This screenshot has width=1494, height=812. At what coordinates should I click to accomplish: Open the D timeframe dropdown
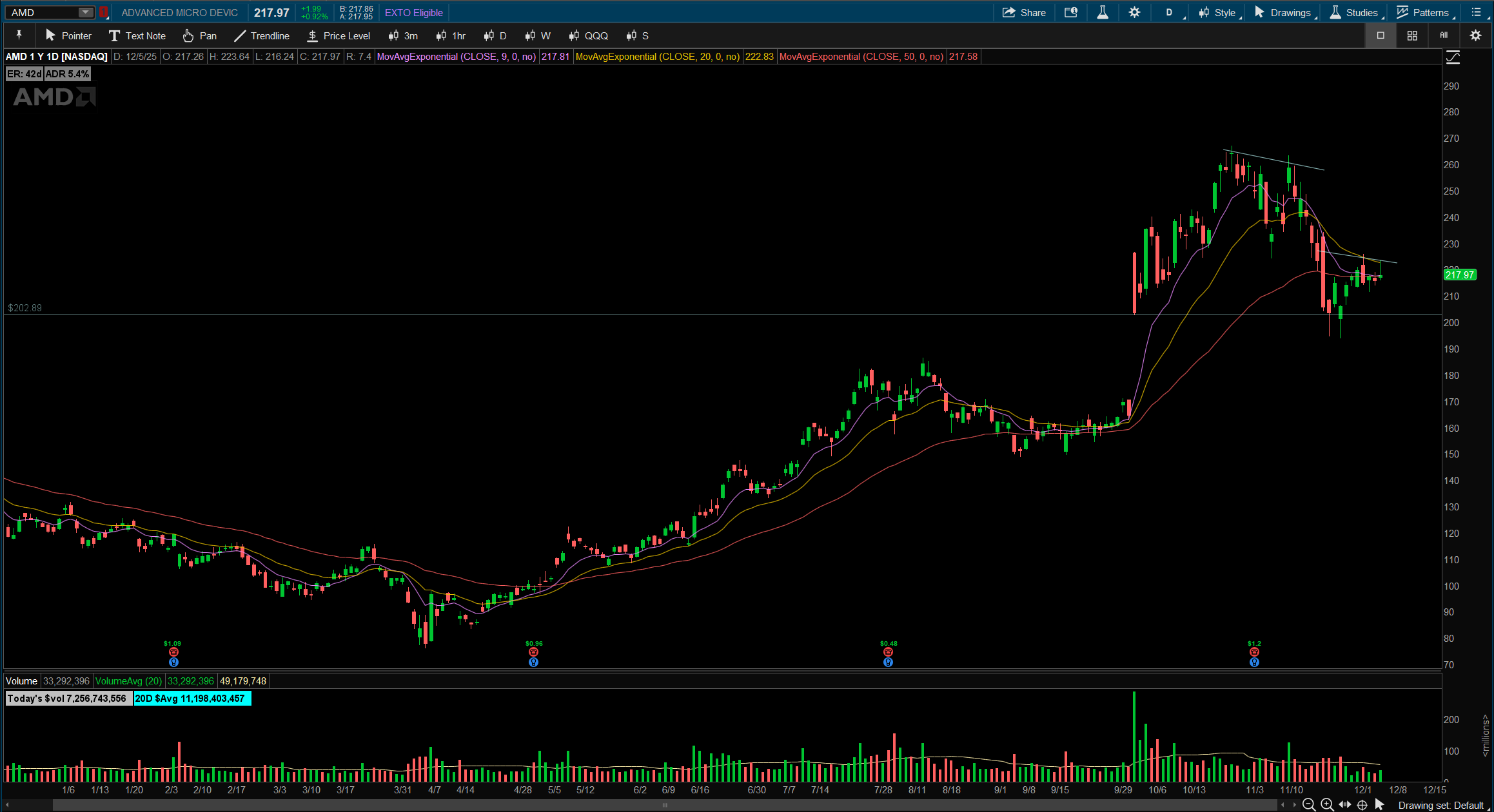pyautogui.click(x=1169, y=12)
